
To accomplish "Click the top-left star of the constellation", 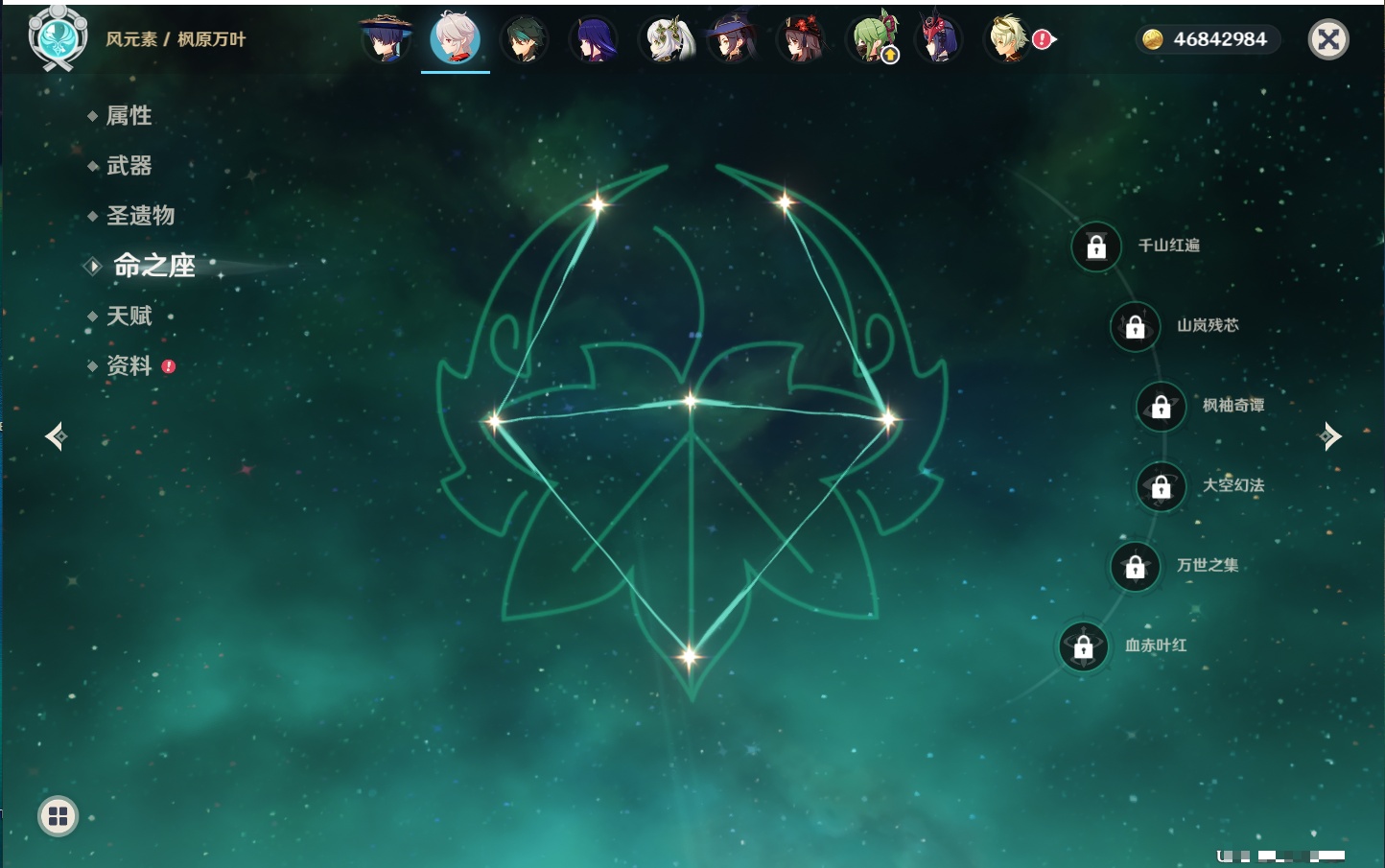I will (599, 203).
